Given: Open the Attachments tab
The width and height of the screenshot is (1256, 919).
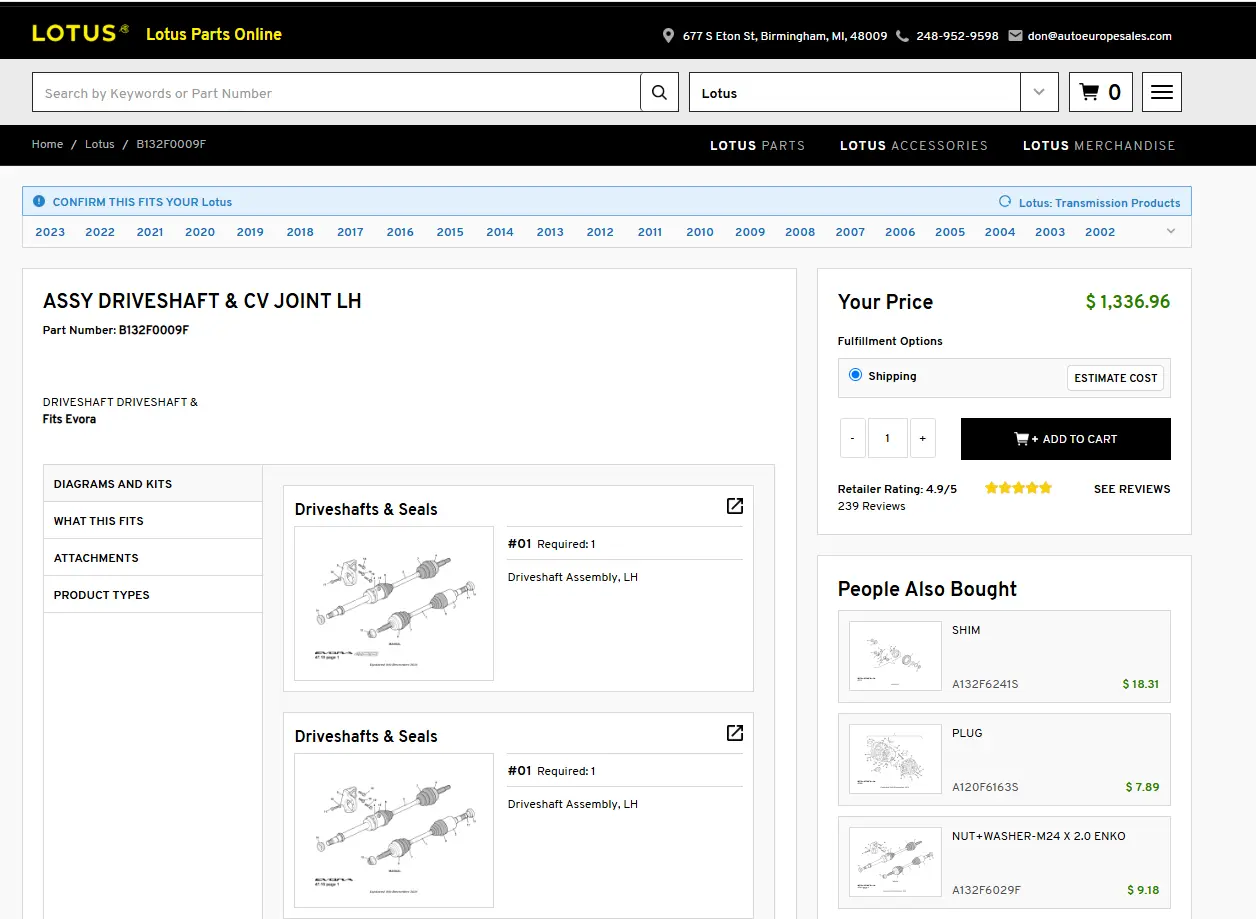Looking at the screenshot, I should [x=153, y=558].
